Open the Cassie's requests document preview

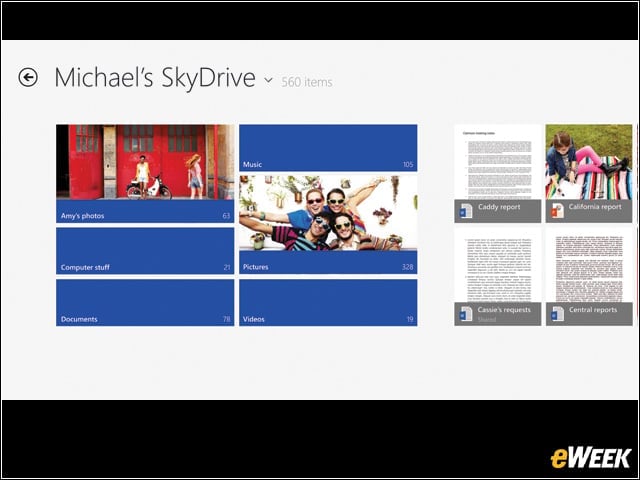pyautogui.click(x=498, y=265)
